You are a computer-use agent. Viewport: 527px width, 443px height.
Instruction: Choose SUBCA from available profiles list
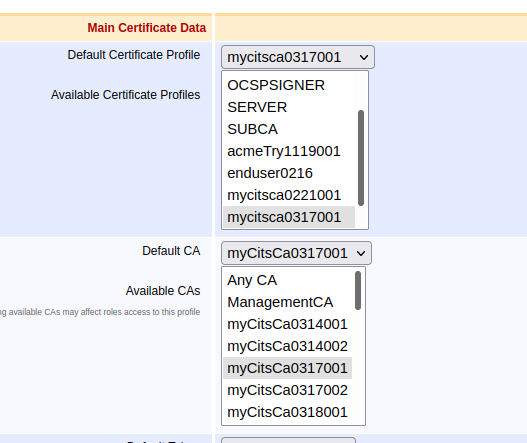click(289, 129)
